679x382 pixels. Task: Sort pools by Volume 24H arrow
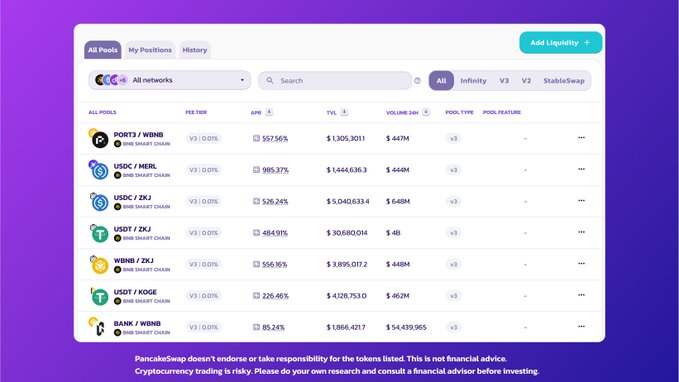pyautogui.click(x=426, y=112)
